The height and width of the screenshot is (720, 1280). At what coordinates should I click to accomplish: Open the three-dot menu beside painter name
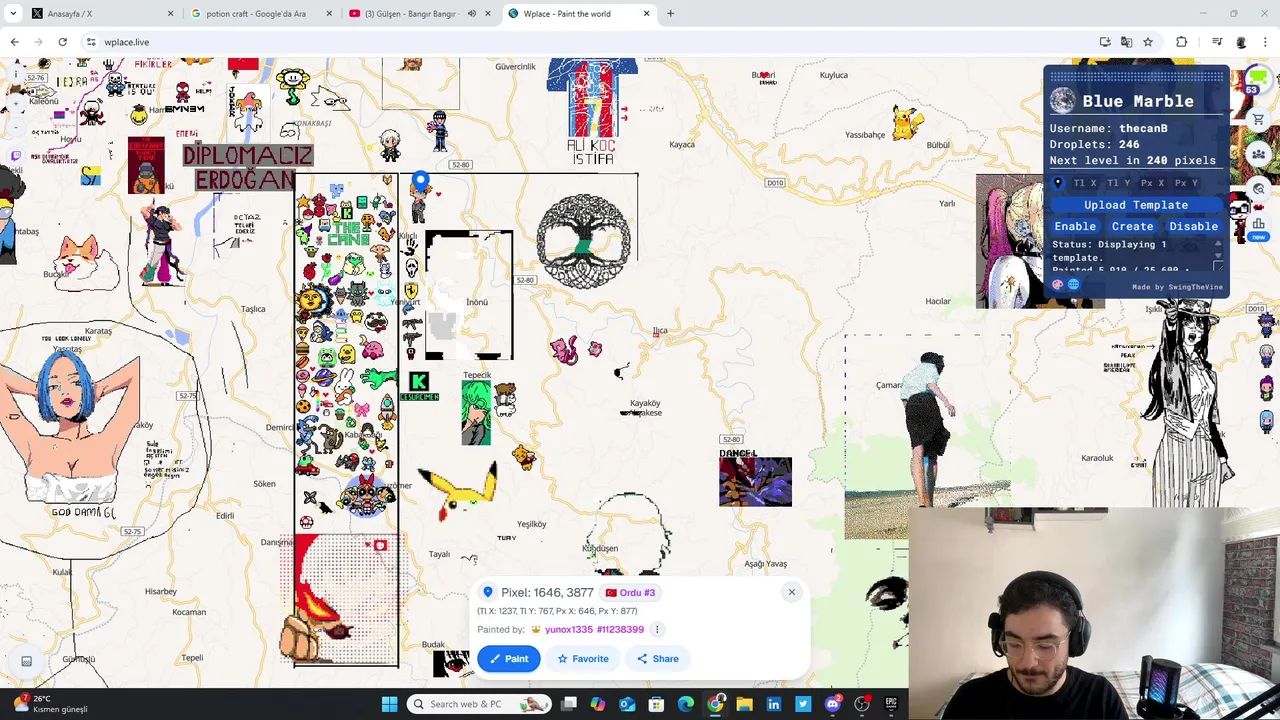click(x=657, y=629)
